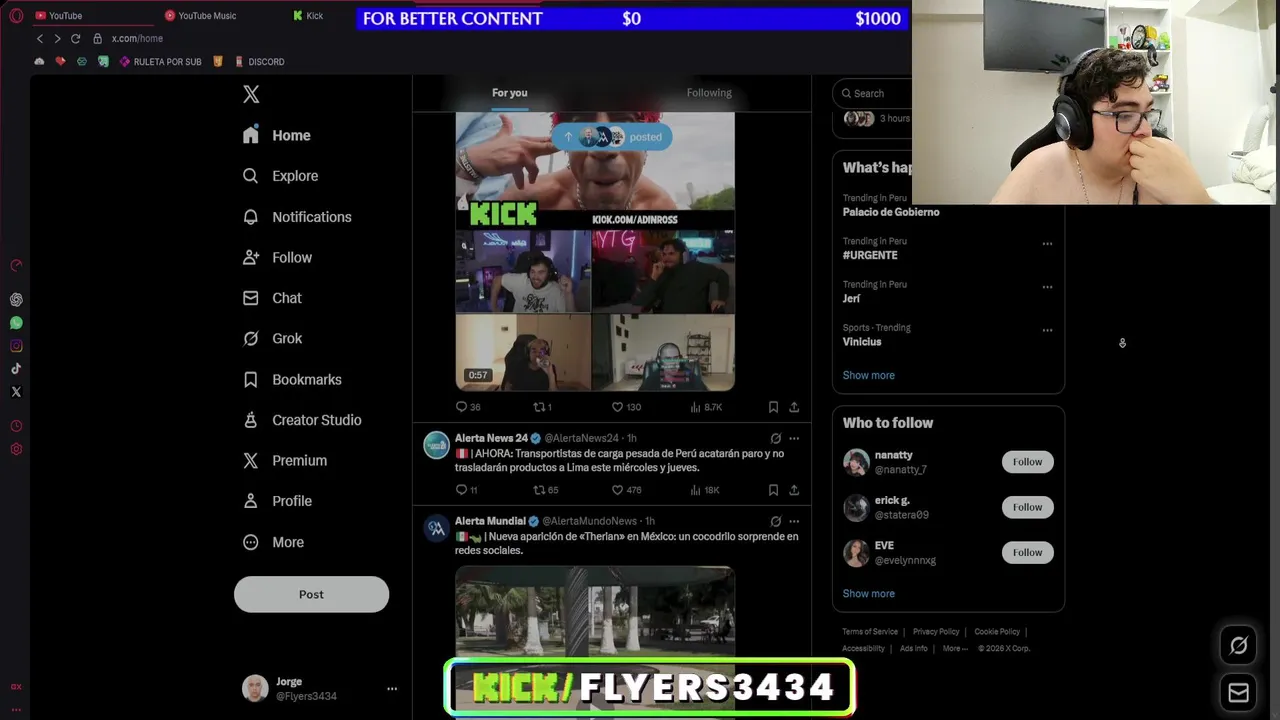1280x720 pixels.
Task: View analytics of Alerta News 24 post (18K)
Action: tap(704, 490)
